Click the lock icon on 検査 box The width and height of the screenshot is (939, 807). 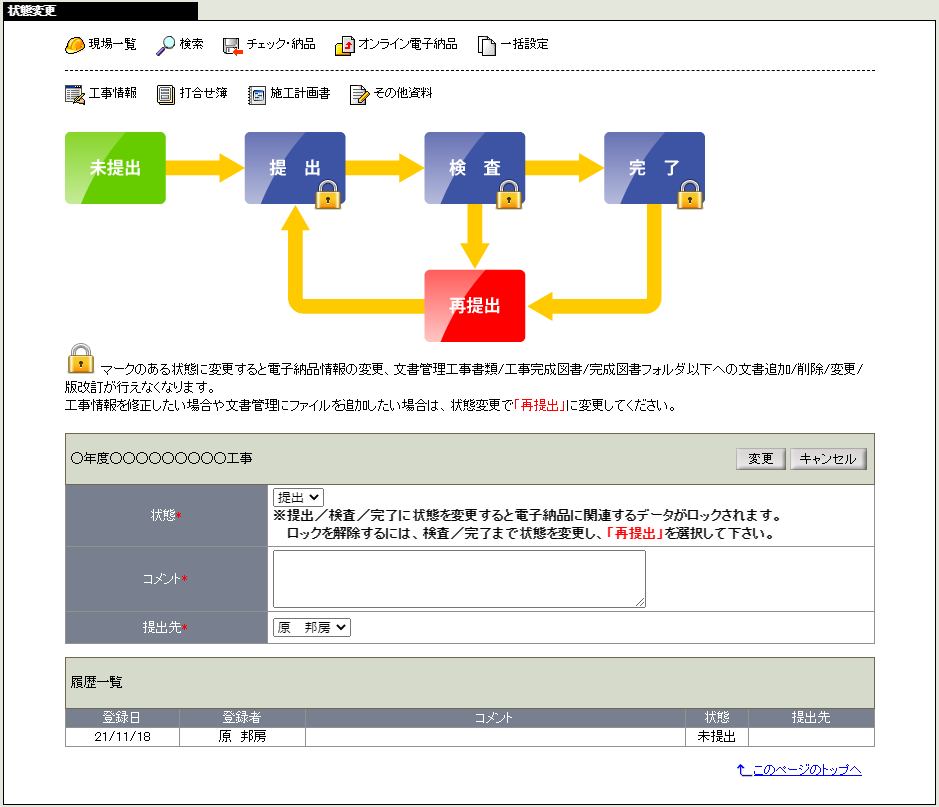pos(509,194)
